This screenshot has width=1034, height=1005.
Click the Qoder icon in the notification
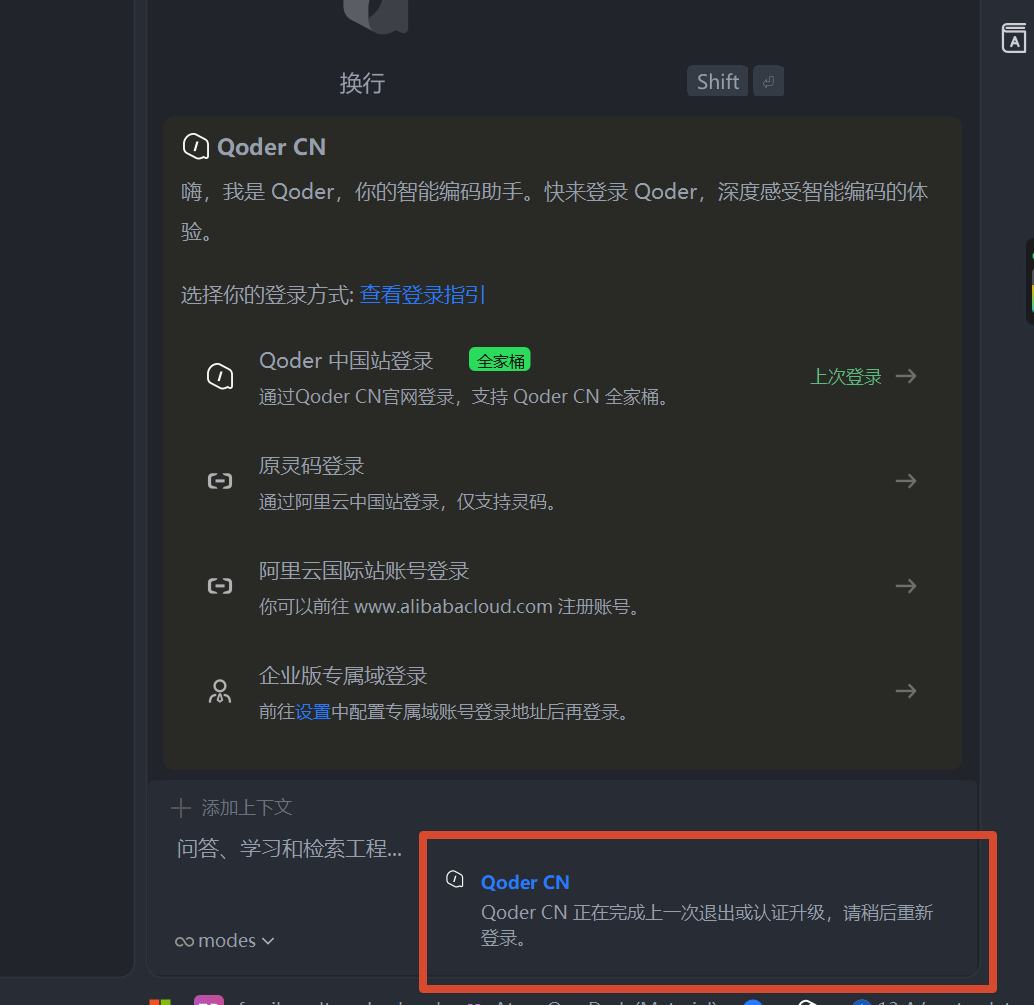tap(455, 878)
